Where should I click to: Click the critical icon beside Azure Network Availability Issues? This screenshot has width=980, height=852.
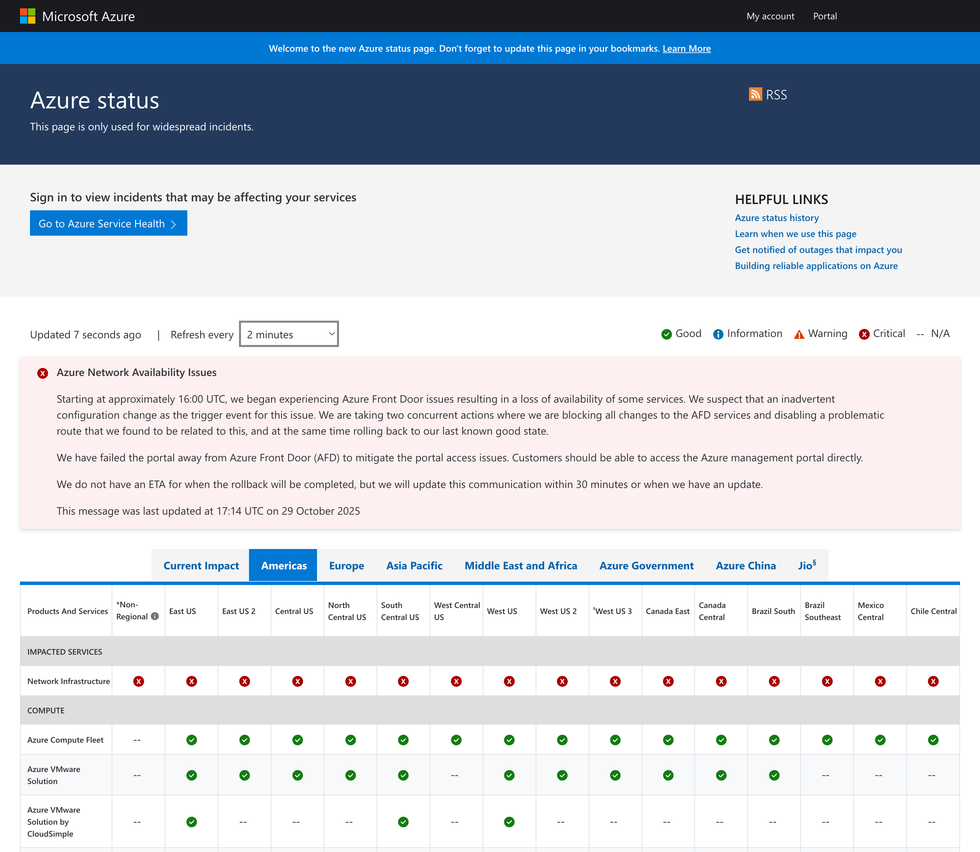(43, 373)
